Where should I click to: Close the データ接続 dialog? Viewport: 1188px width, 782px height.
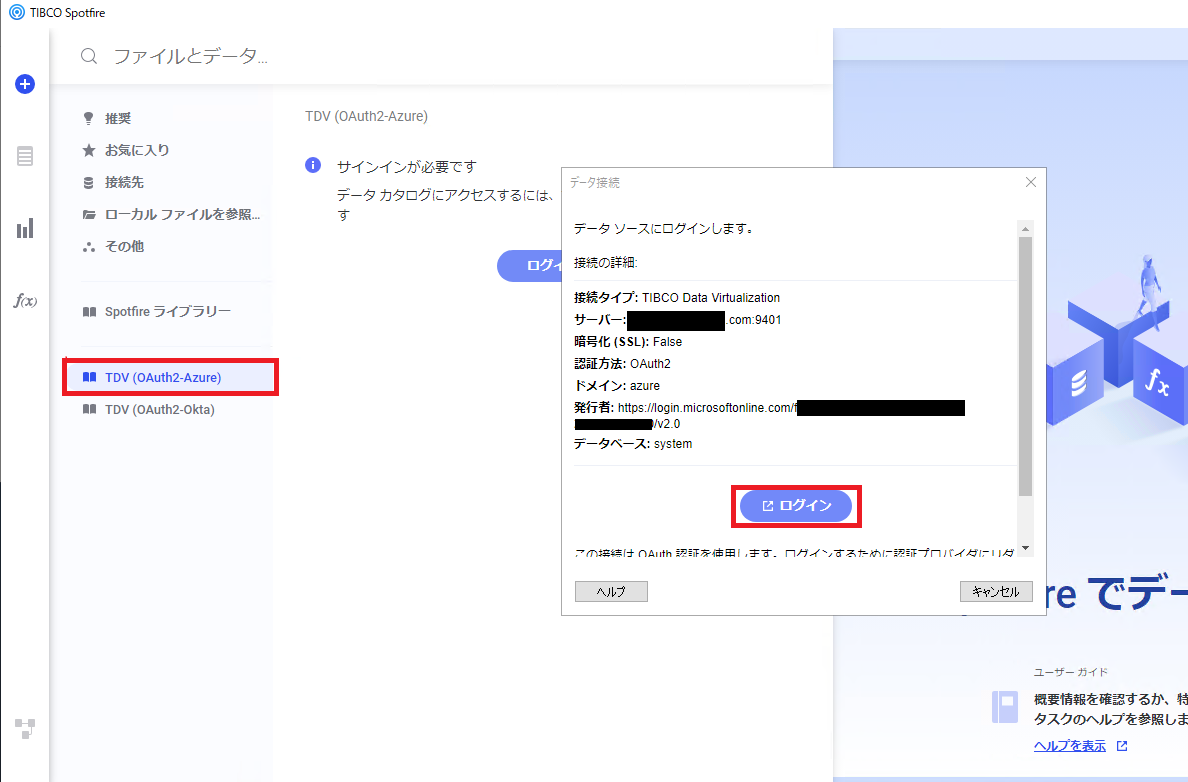point(1030,182)
